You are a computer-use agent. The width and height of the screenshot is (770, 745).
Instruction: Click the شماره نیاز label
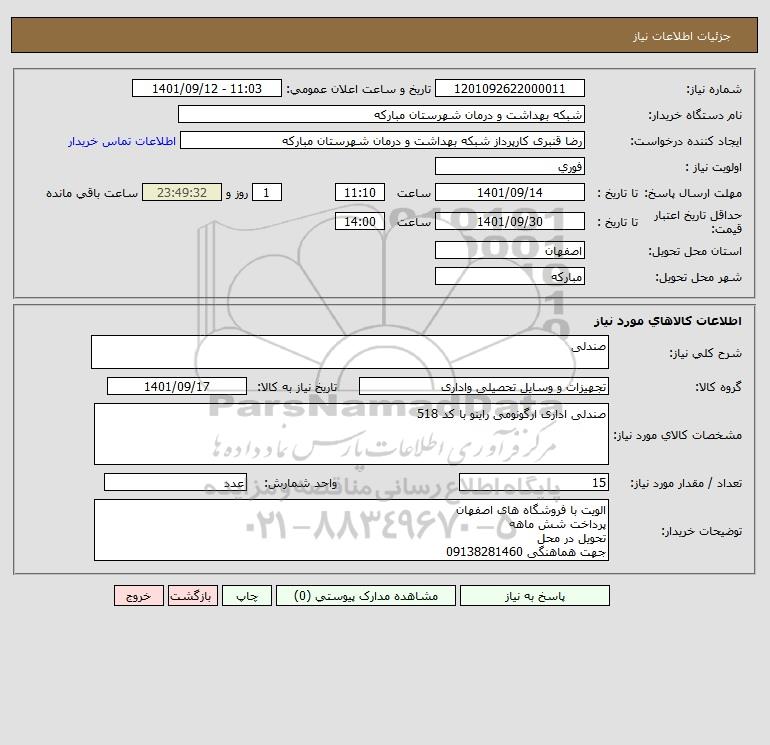[714, 89]
